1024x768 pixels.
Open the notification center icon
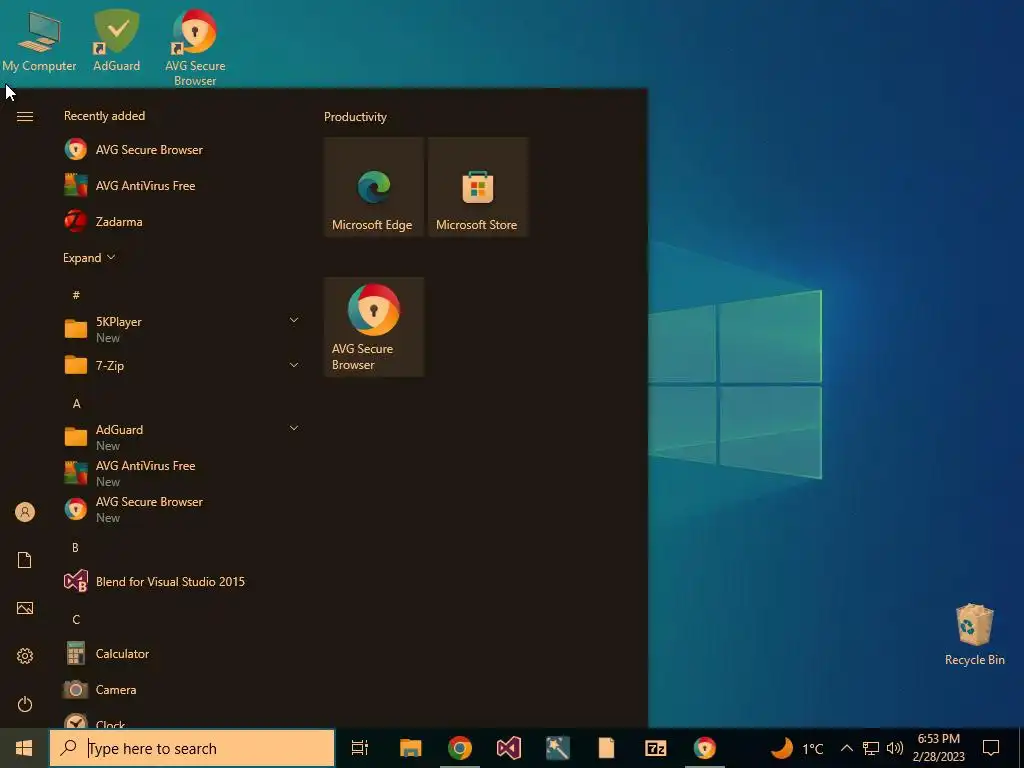tap(991, 748)
